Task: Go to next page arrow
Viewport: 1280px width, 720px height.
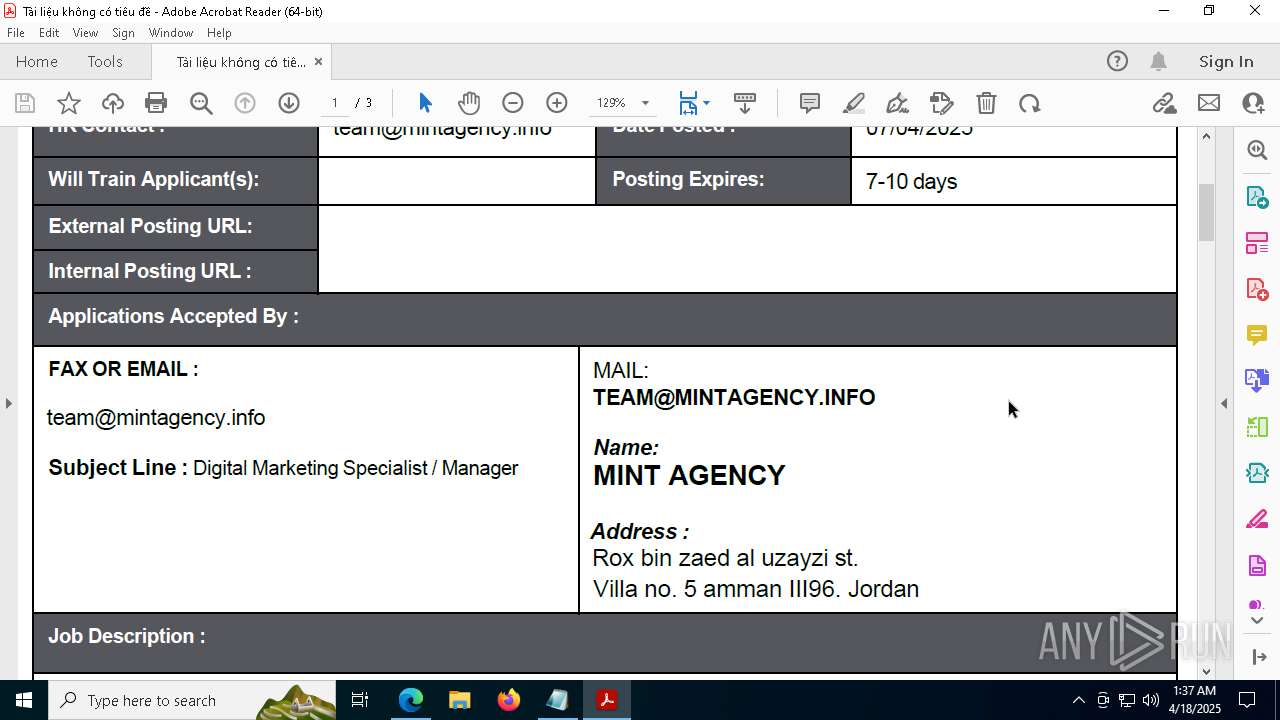Action: 289,103
